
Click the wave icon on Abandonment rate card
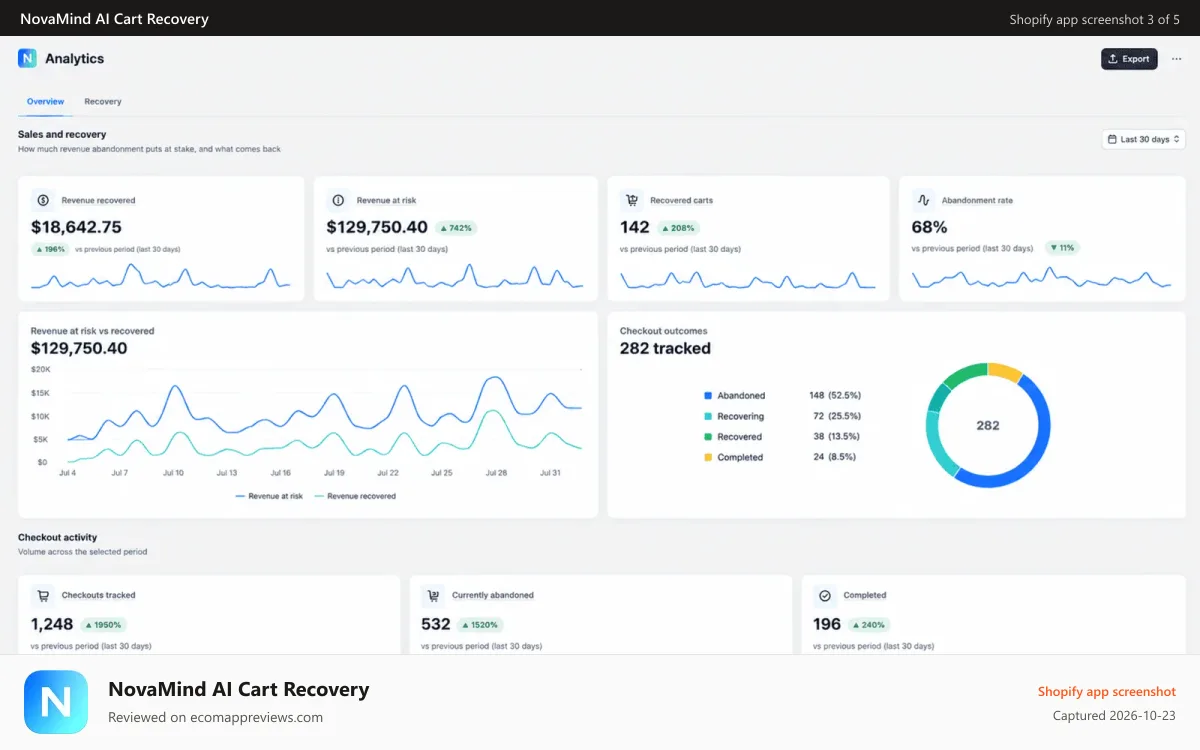[923, 200]
